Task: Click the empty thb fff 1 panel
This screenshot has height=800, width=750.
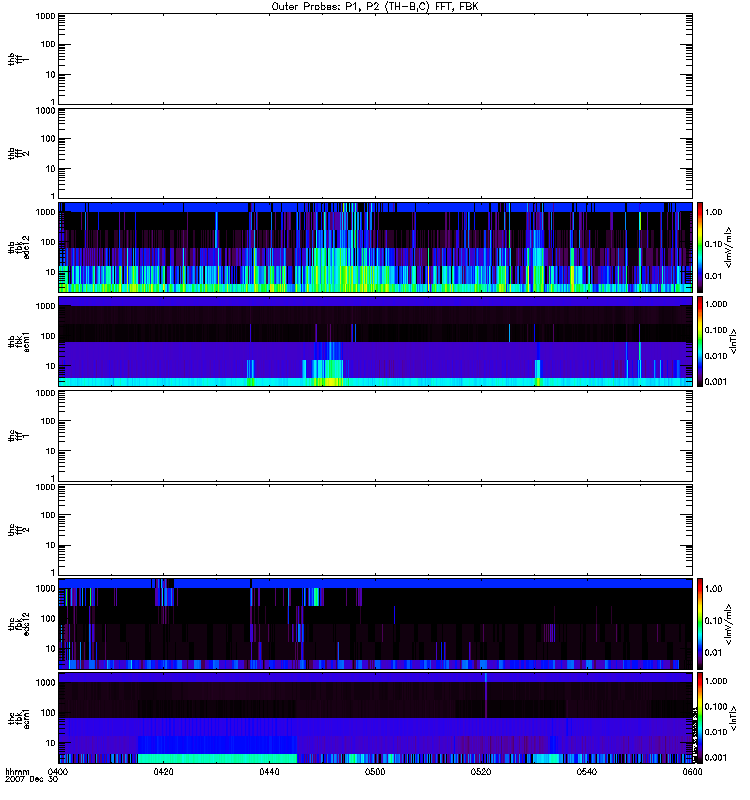Action: pos(375,58)
